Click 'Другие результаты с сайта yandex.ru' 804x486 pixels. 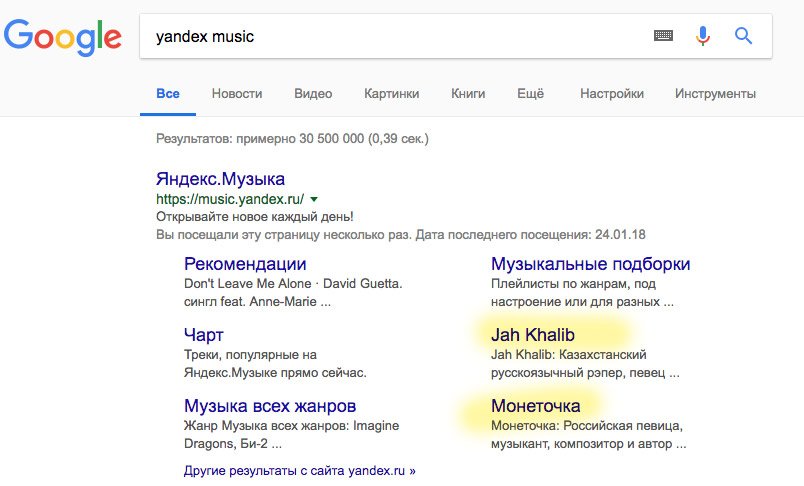tap(300, 471)
